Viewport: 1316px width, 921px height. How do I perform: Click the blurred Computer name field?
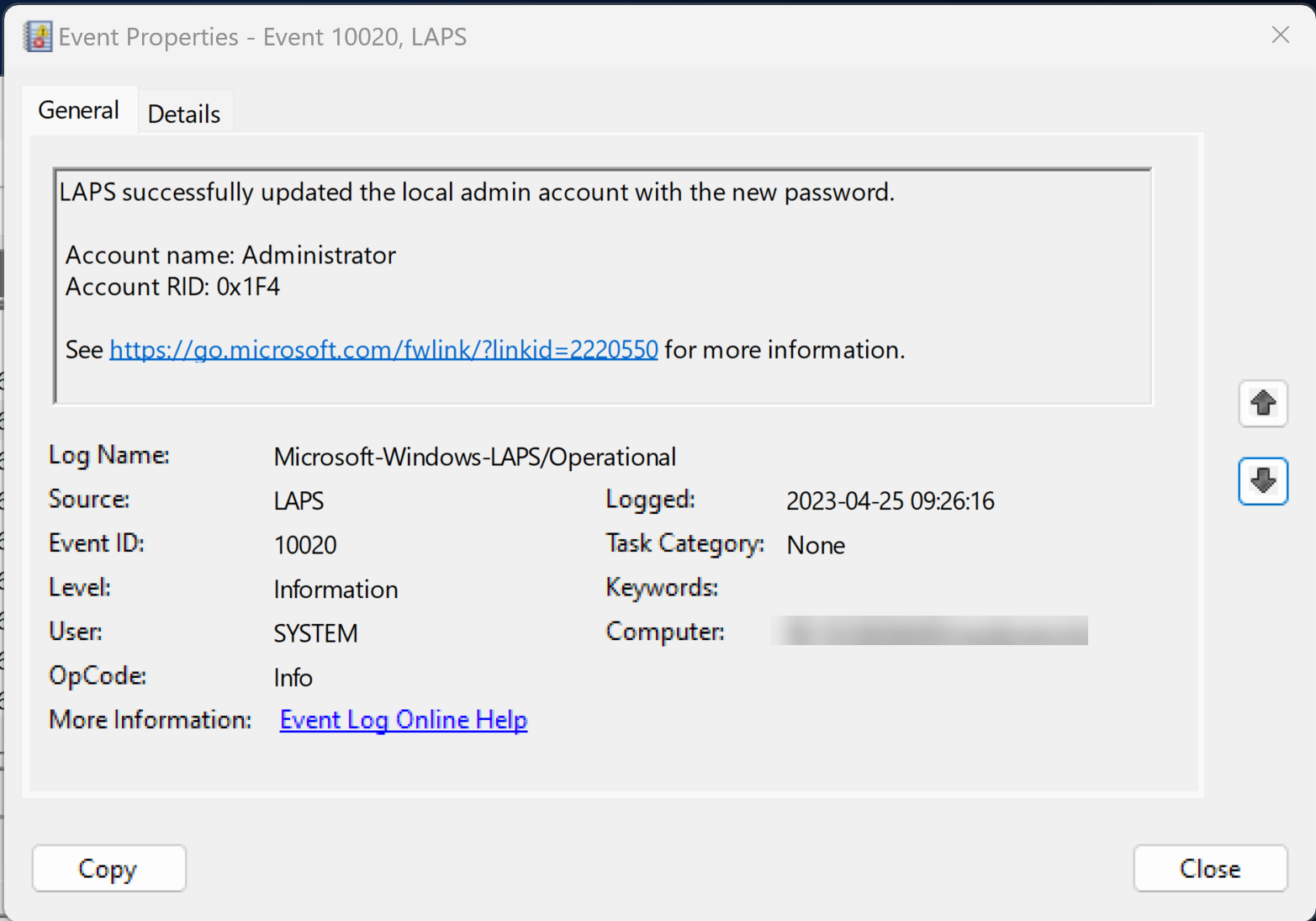928,631
